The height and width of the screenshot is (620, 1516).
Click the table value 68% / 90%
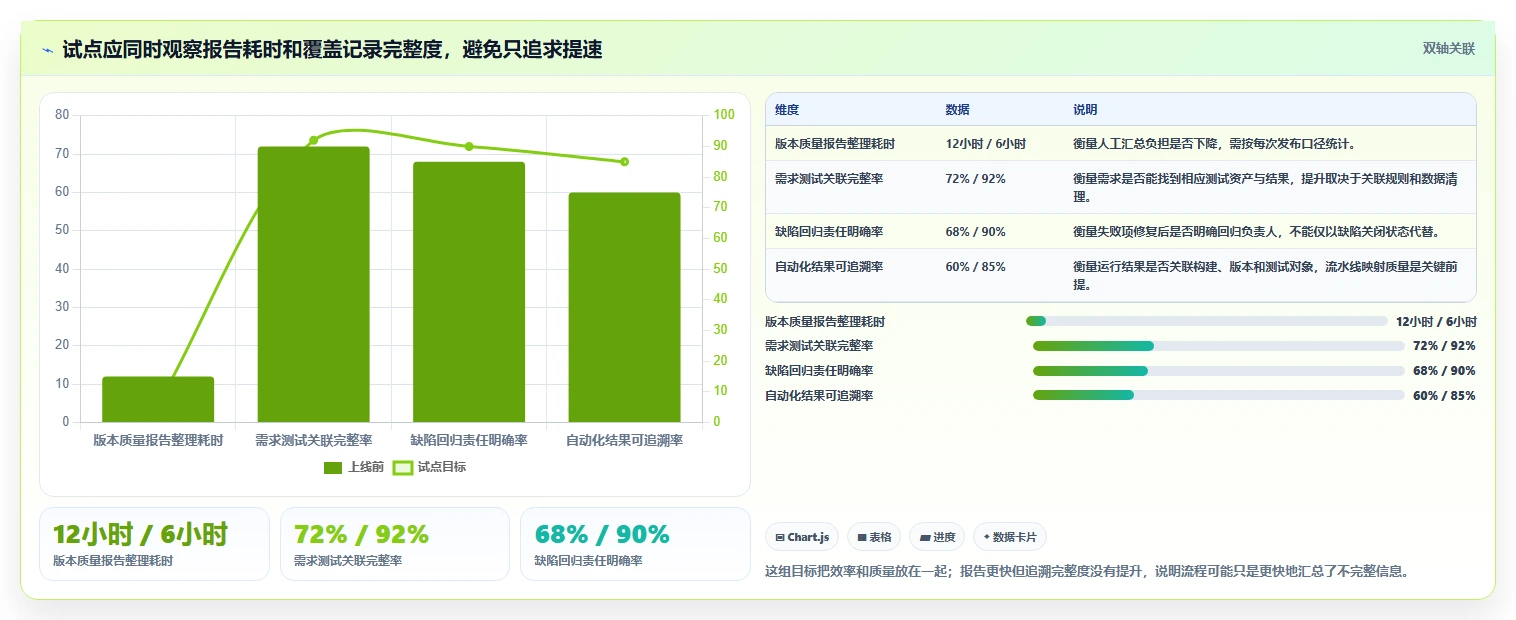coord(975,232)
